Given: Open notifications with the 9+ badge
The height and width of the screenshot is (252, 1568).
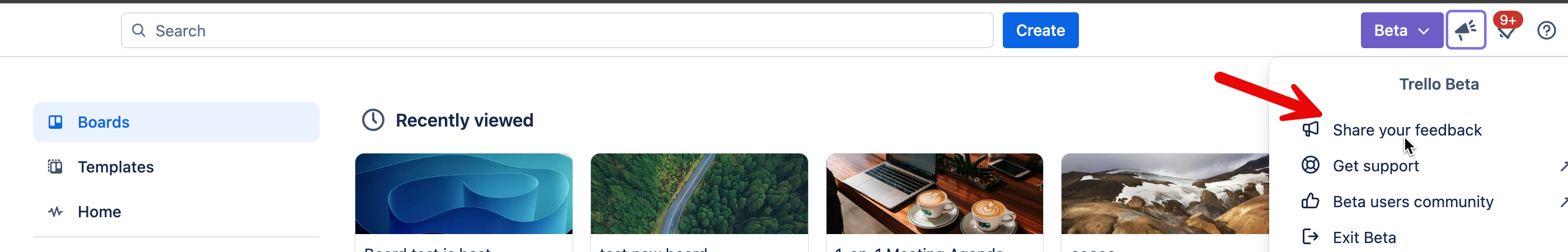Looking at the screenshot, I should tap(1506, 29).
